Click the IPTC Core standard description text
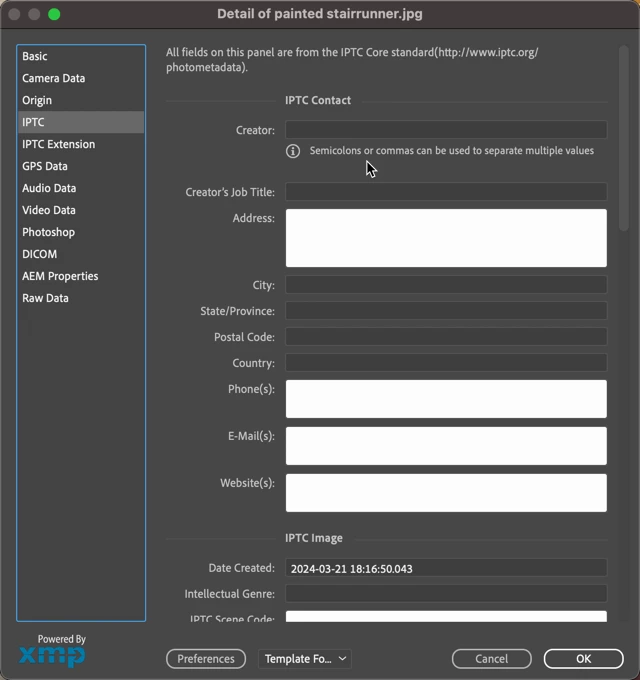The image size is (640, 680). pos(352,60)
